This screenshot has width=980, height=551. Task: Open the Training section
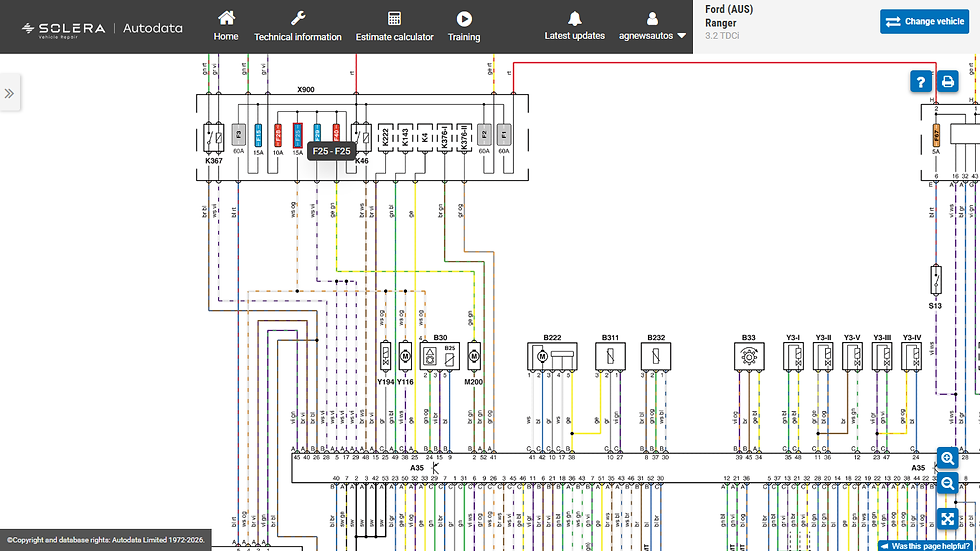[x=464, y=26]
